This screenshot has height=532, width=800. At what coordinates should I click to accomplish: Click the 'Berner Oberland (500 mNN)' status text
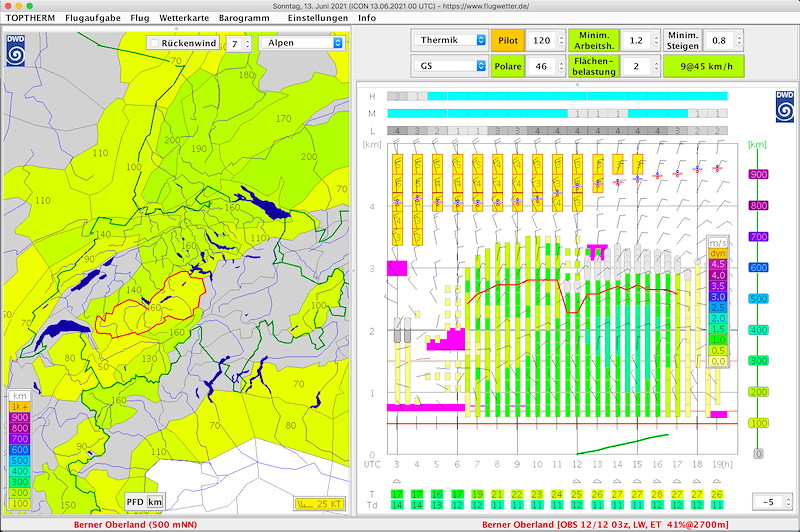[x=135, y=524]
